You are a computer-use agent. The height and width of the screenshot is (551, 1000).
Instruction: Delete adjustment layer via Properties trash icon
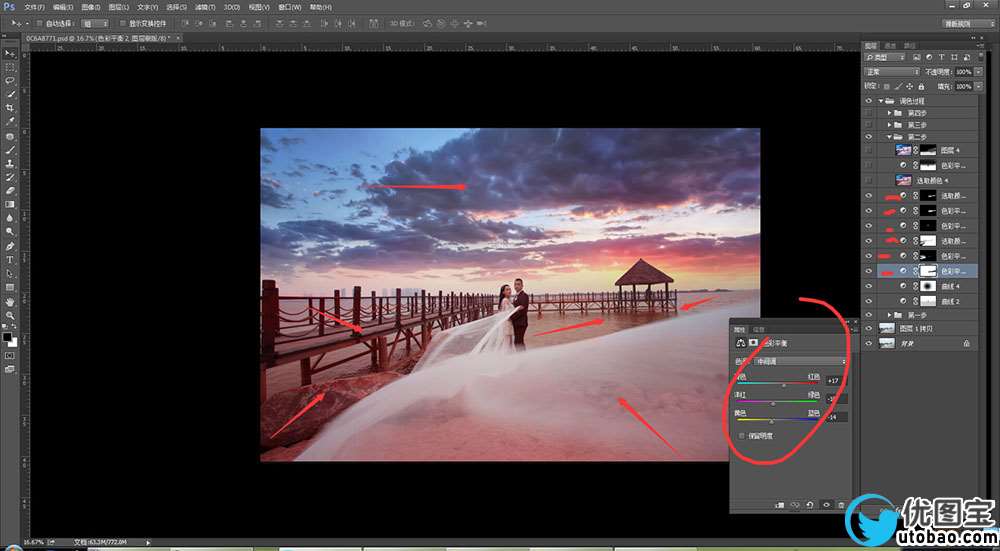[841, 504]
